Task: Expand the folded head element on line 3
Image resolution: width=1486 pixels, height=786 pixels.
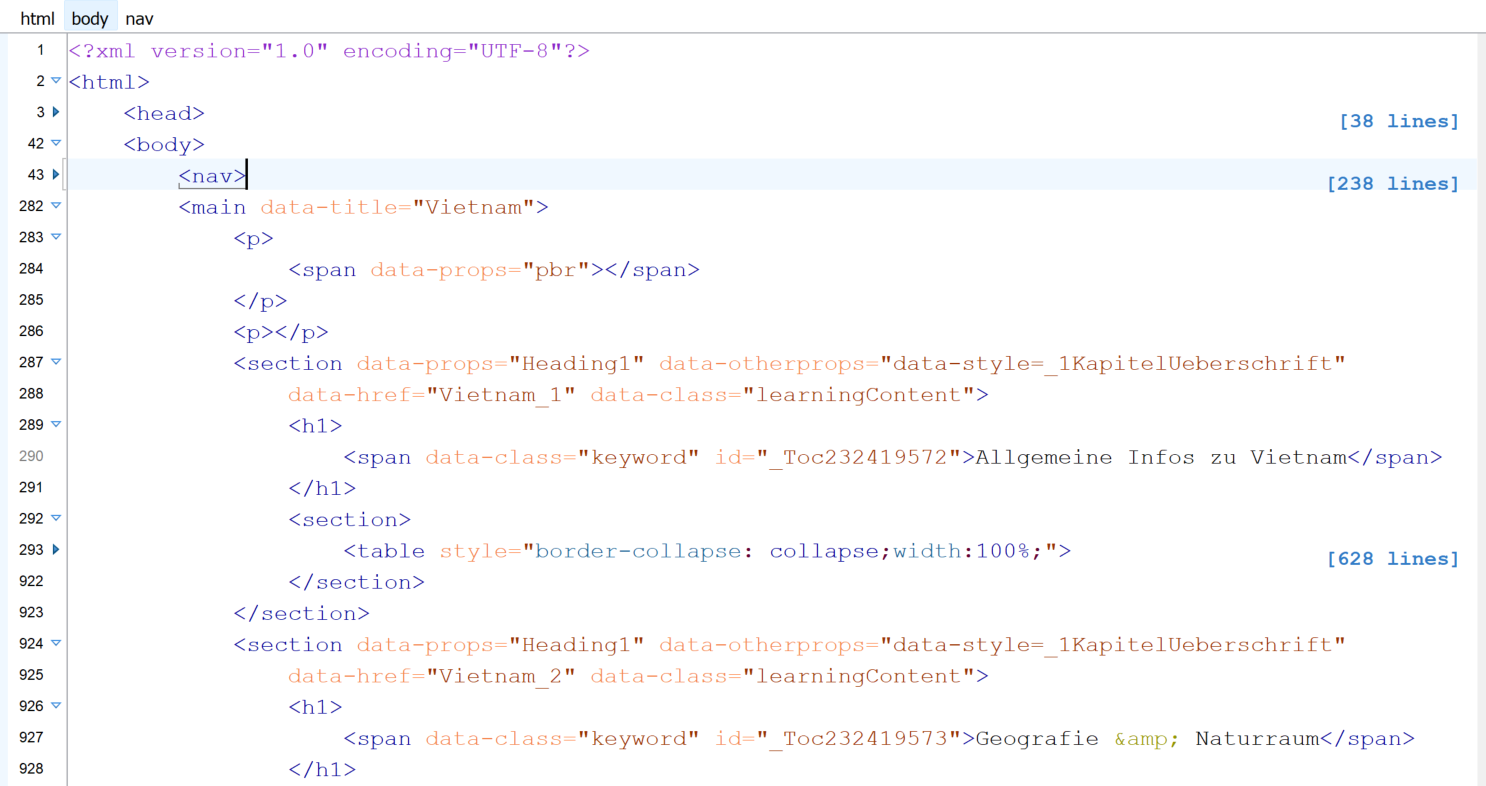Action: 56,112
